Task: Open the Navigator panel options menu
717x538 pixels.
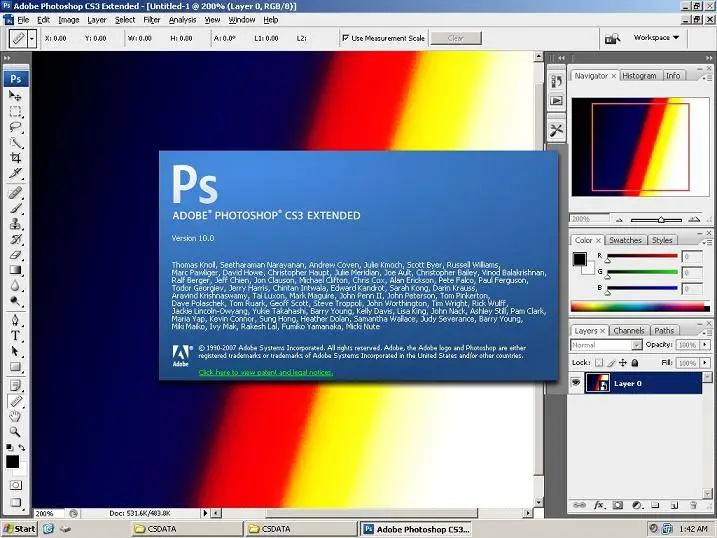Action: click(x=706, y=78)
